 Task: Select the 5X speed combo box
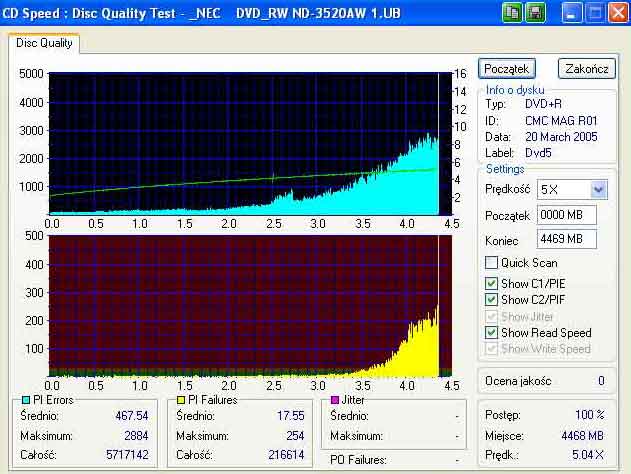click(572, 190)
